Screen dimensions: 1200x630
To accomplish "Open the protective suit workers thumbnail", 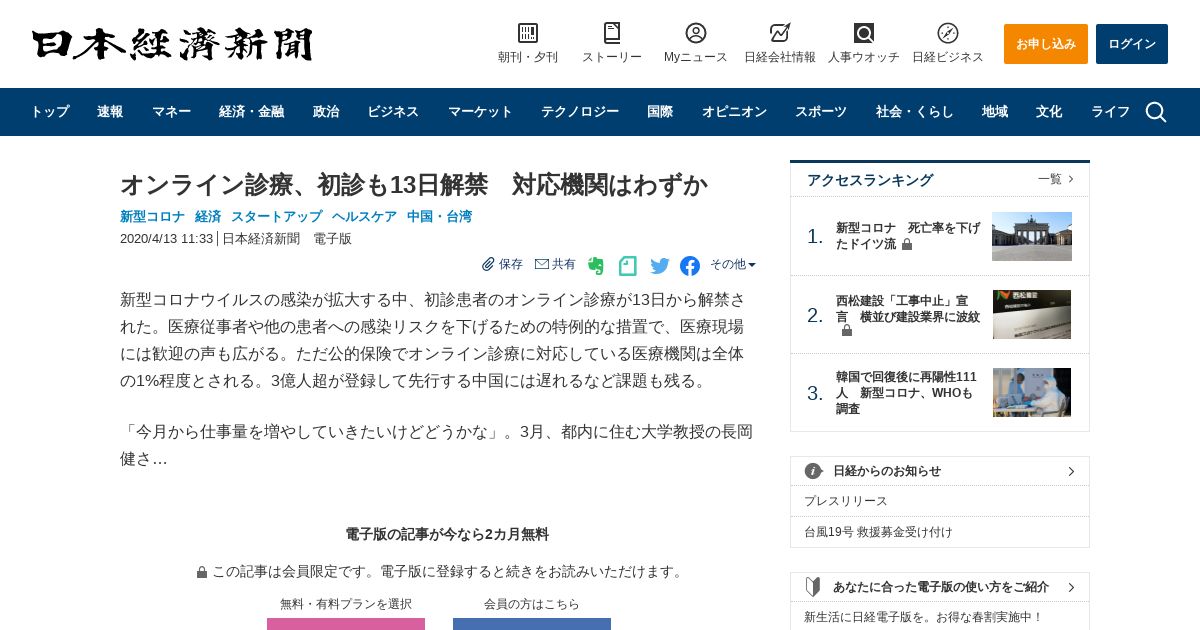I will tap(1032, 392).
